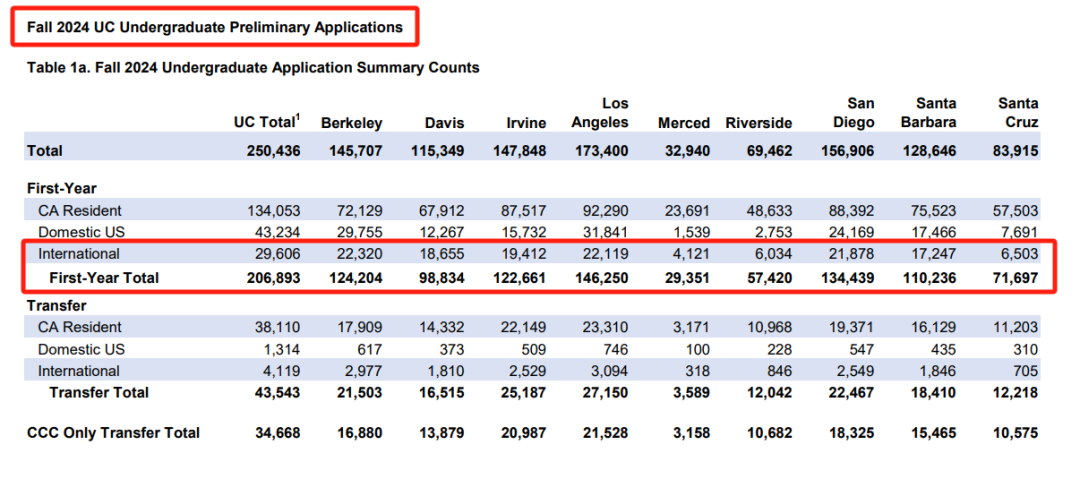Click Transfer Total Irvine value 25,187
1080x479 pixels.
pyautogui.click(x=523, y=392)
